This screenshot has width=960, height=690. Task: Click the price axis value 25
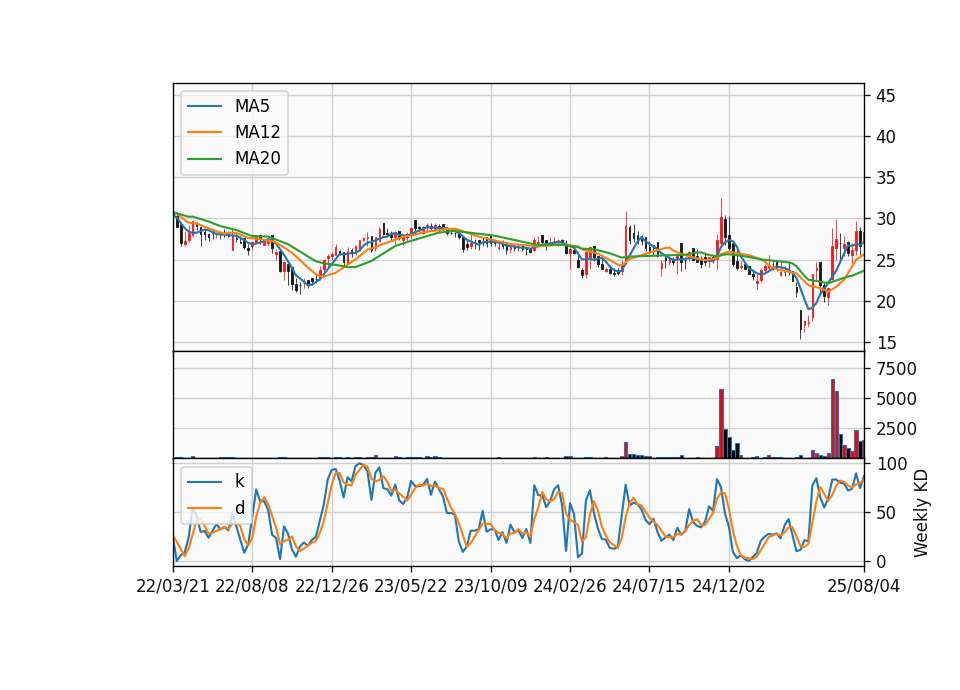click(886, 261)
